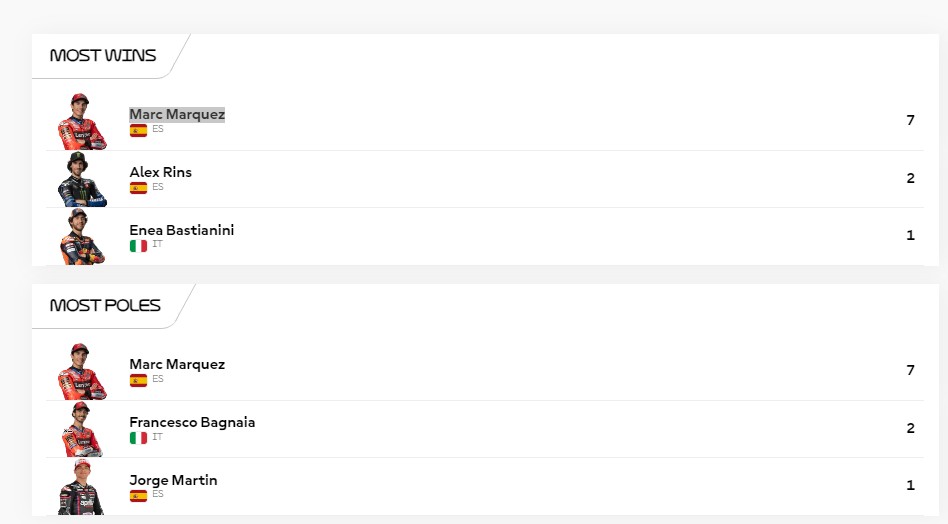Click Spanish flag under Alex Rins

coord(138,188)
